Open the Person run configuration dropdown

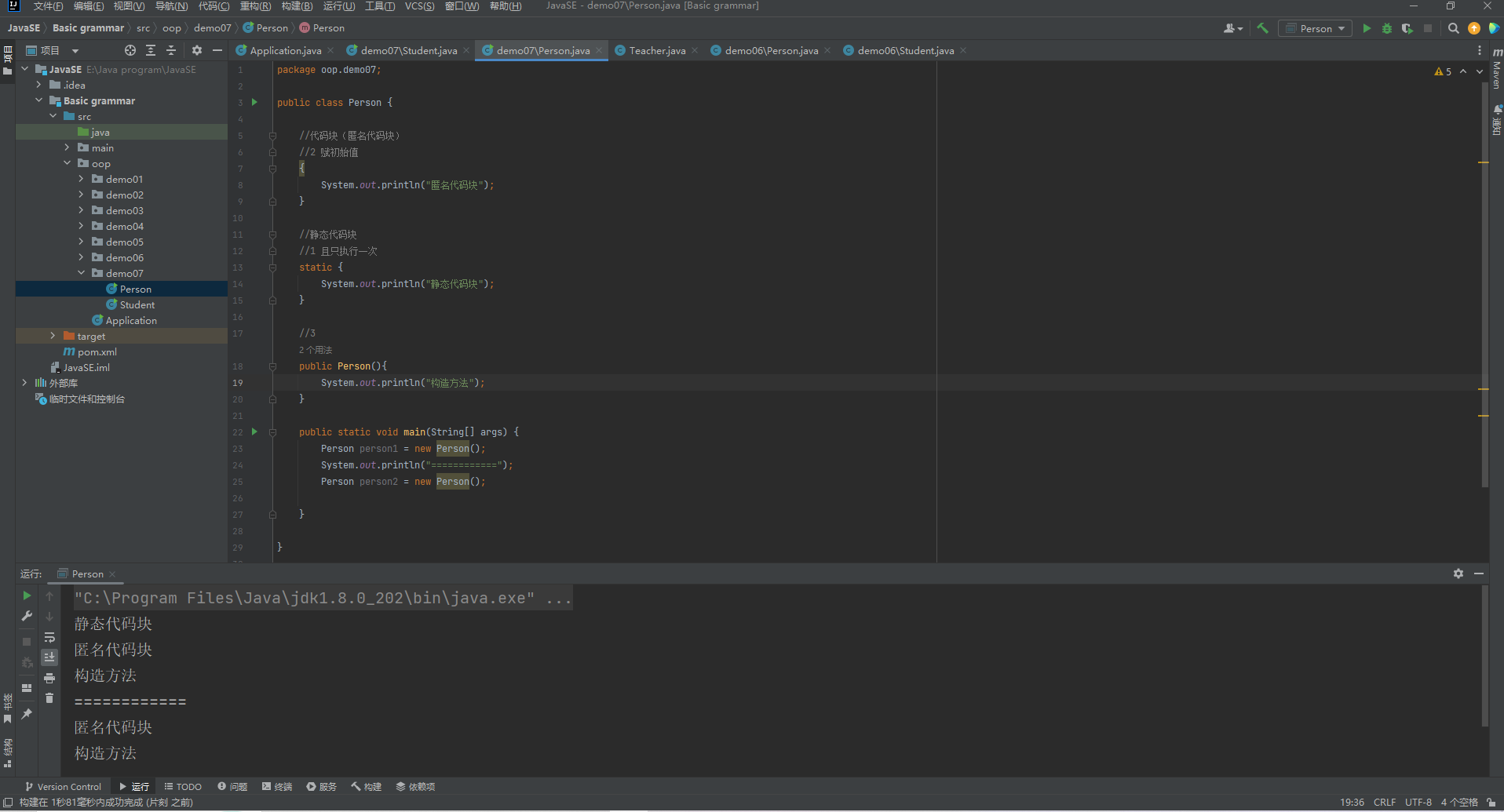1316,28
